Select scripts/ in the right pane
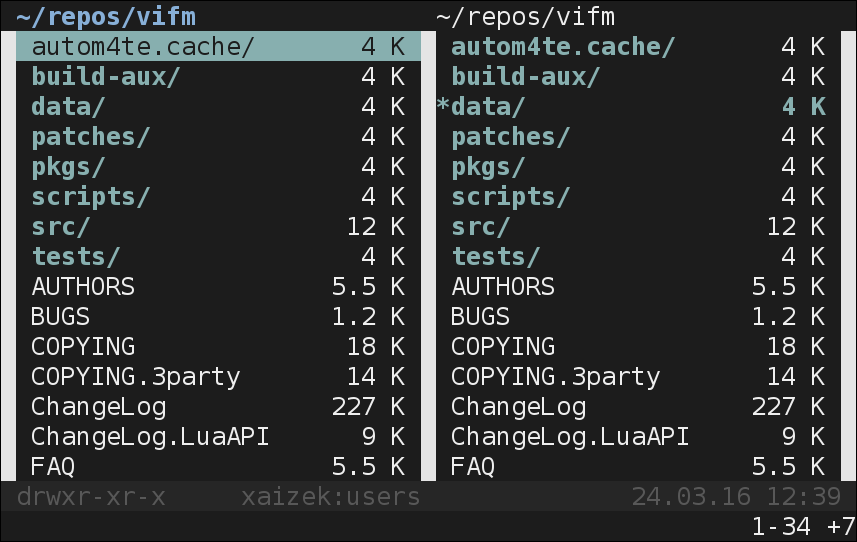This screenshot has height=542, width=857. 638,197
